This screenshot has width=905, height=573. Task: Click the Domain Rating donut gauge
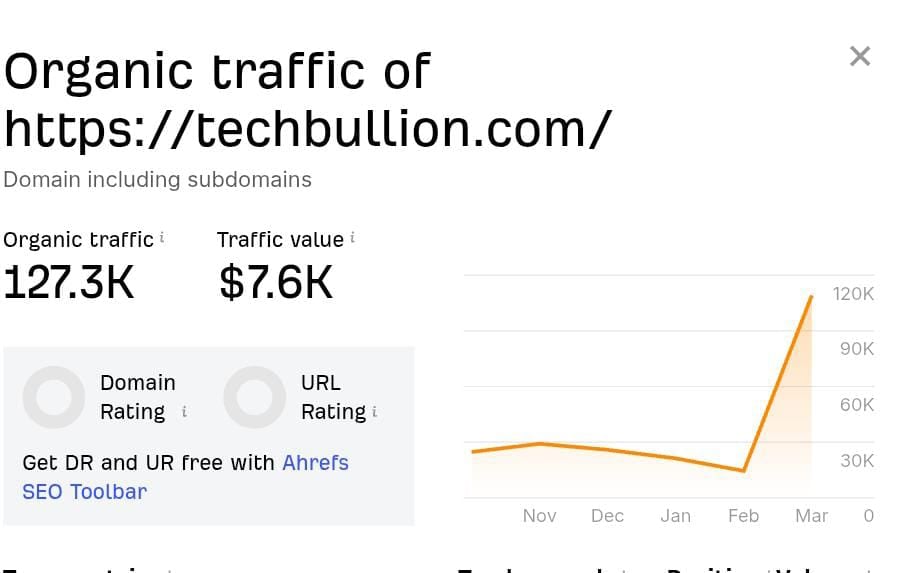coord(53,397)
